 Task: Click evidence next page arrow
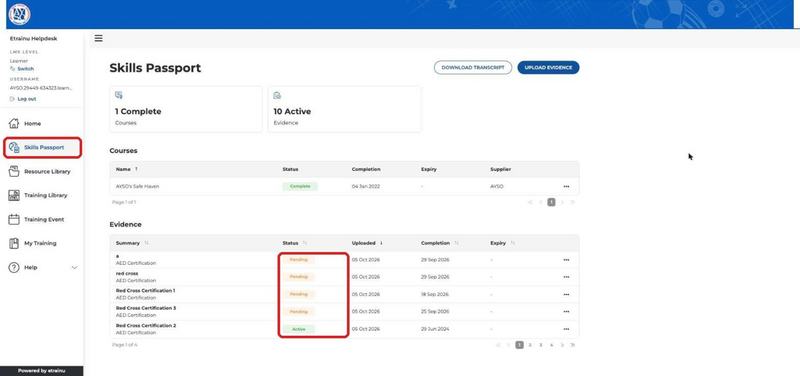point(562,345)
